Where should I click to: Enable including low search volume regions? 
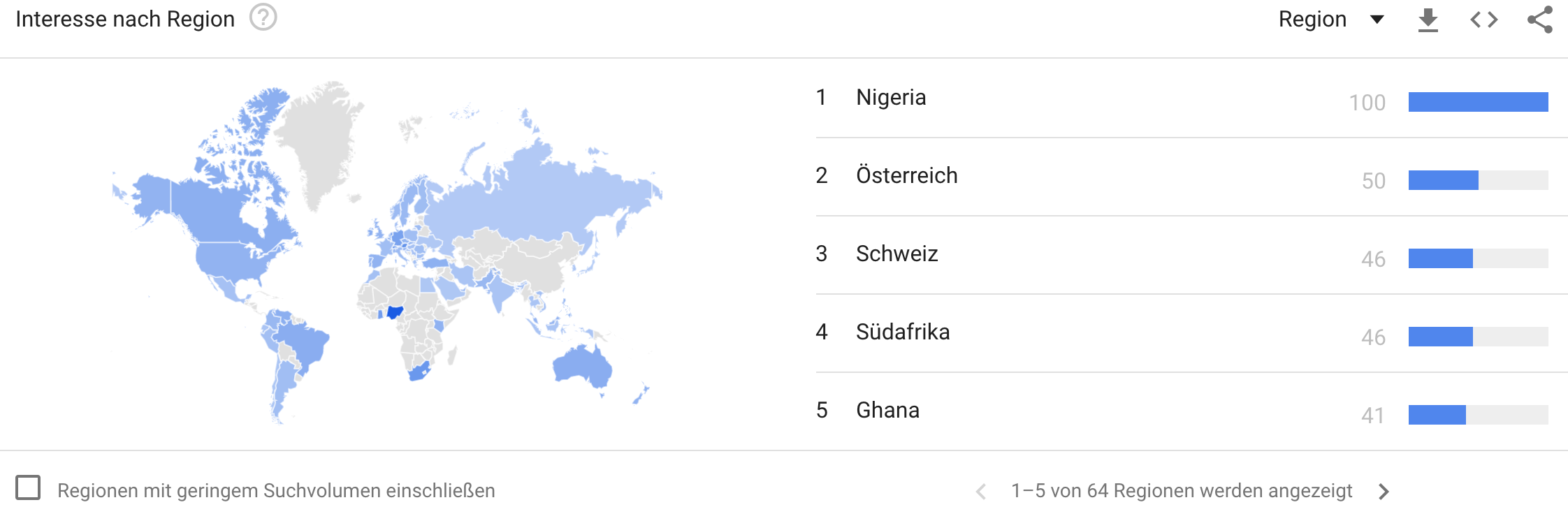pyautogui.click(x=28, y=488)
